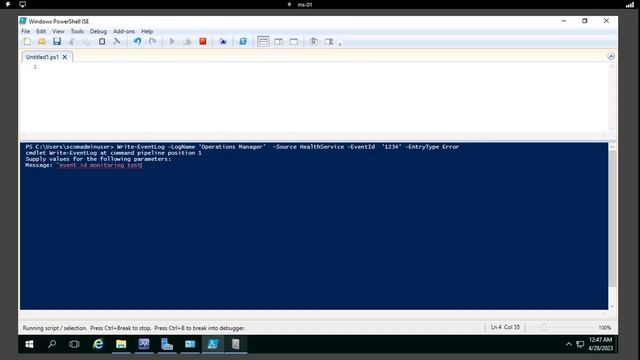
Task: Stop the running operation with the red square
Action: (202, 42)
